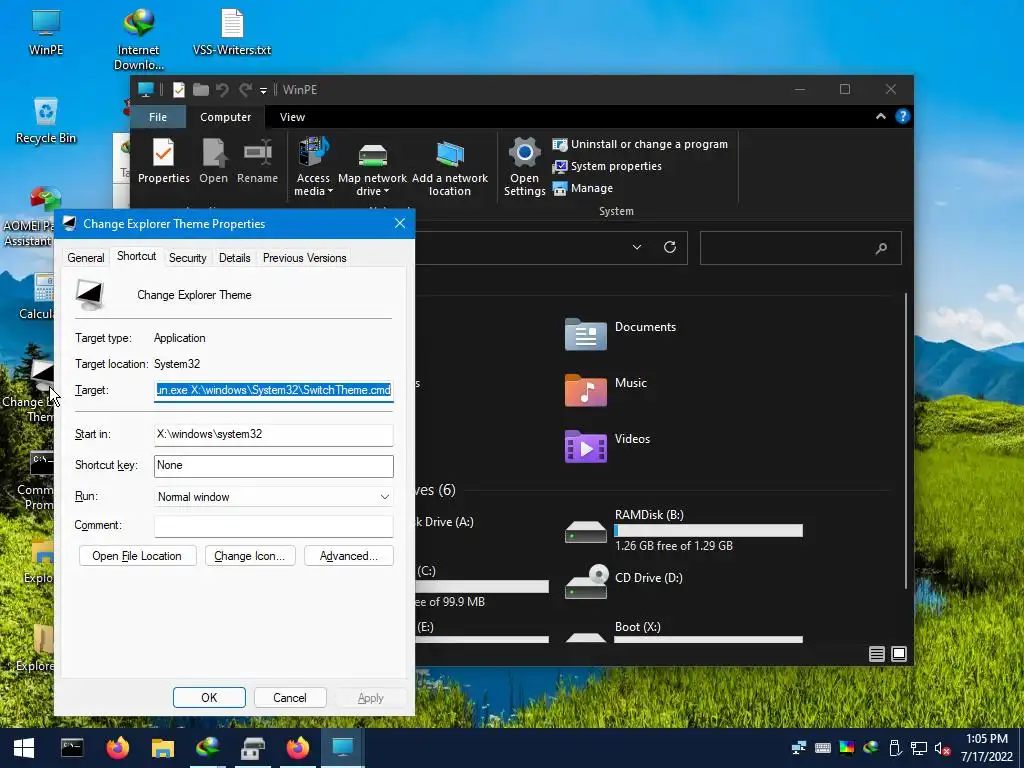This screenshot has height=768, width=1024.
Task: Switch to Previous Versions tab
Action: click(x=304, y=258)
